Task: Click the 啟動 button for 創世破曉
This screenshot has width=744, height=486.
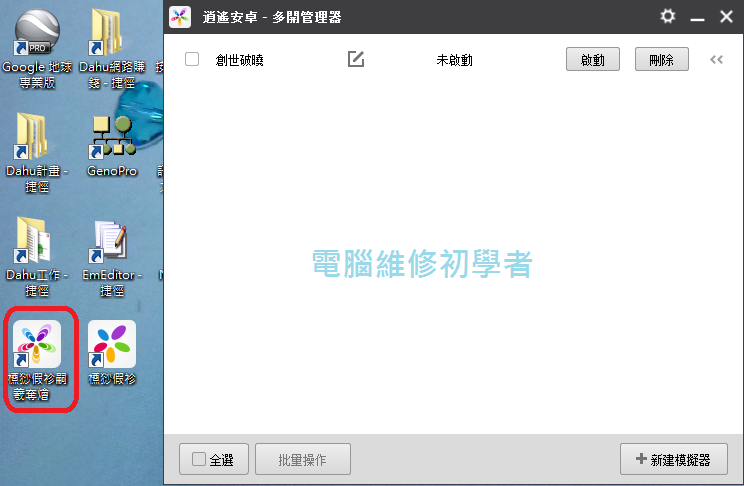Action: (593, 59)
